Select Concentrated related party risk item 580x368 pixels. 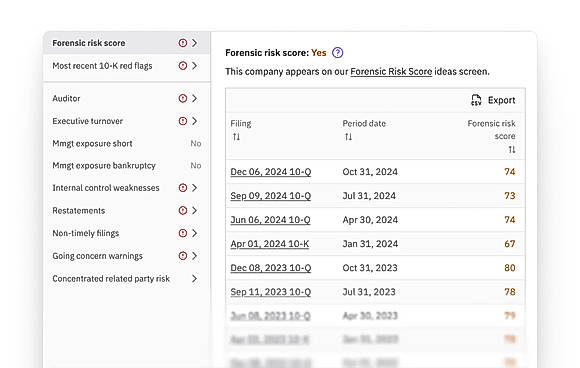[127, 278]
